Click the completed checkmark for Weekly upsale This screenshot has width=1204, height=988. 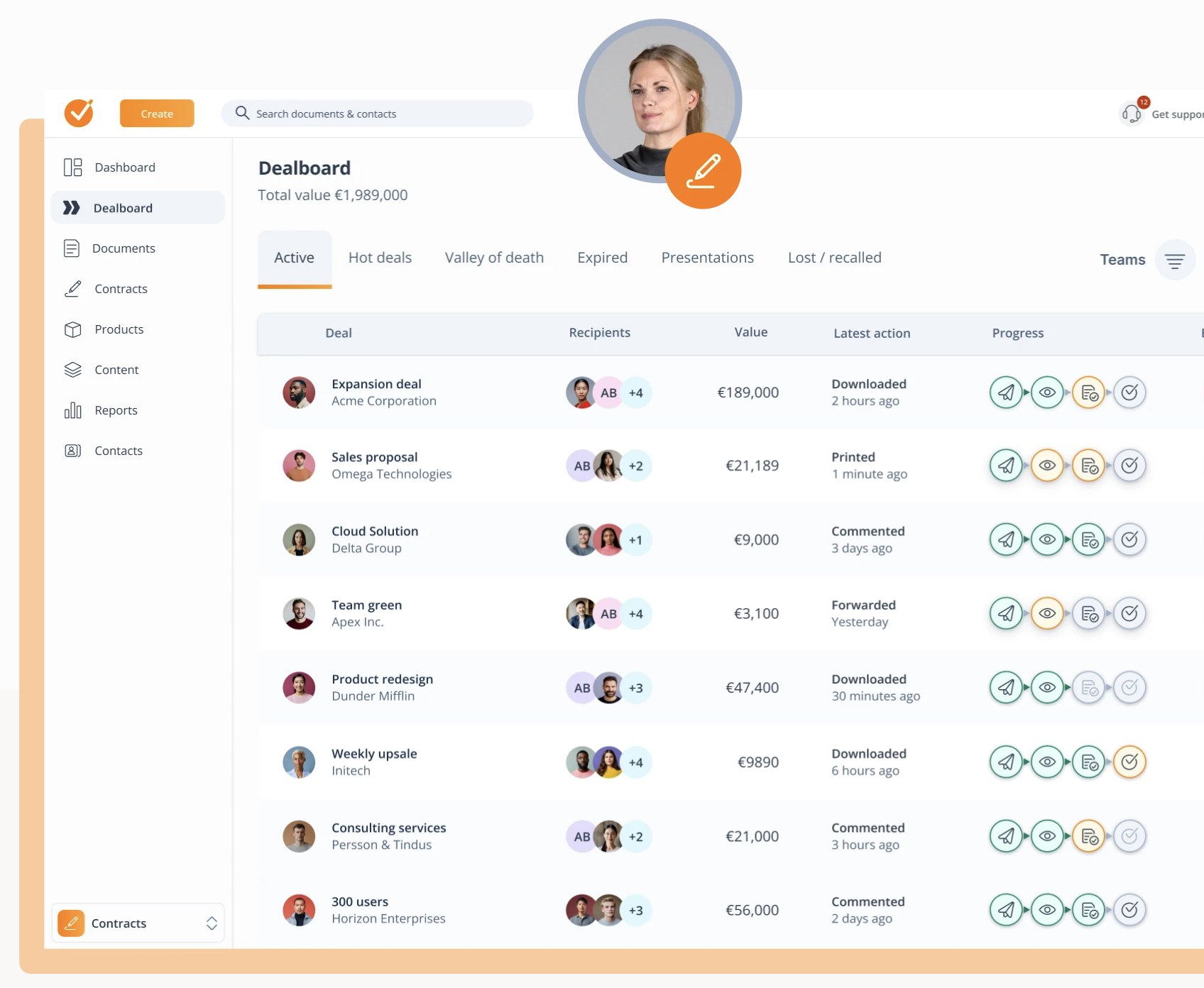1129,762
